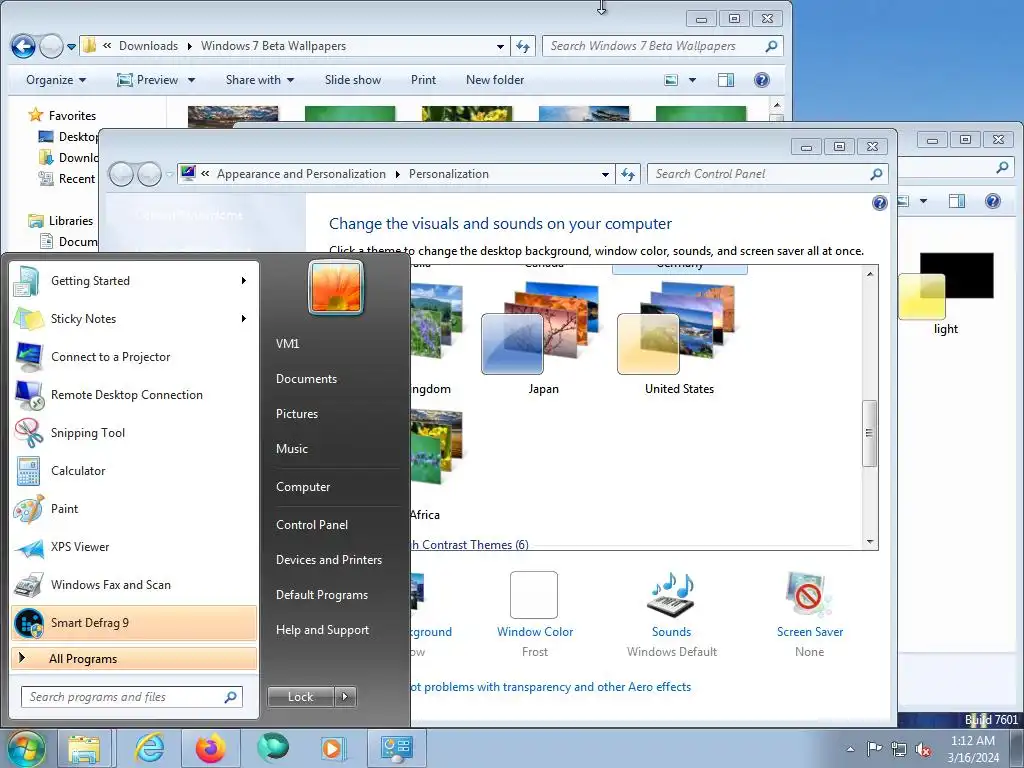Open Windows Explorer from taskbar
The width and height of the screenshot is (1024, 768).
coord(84,748)
